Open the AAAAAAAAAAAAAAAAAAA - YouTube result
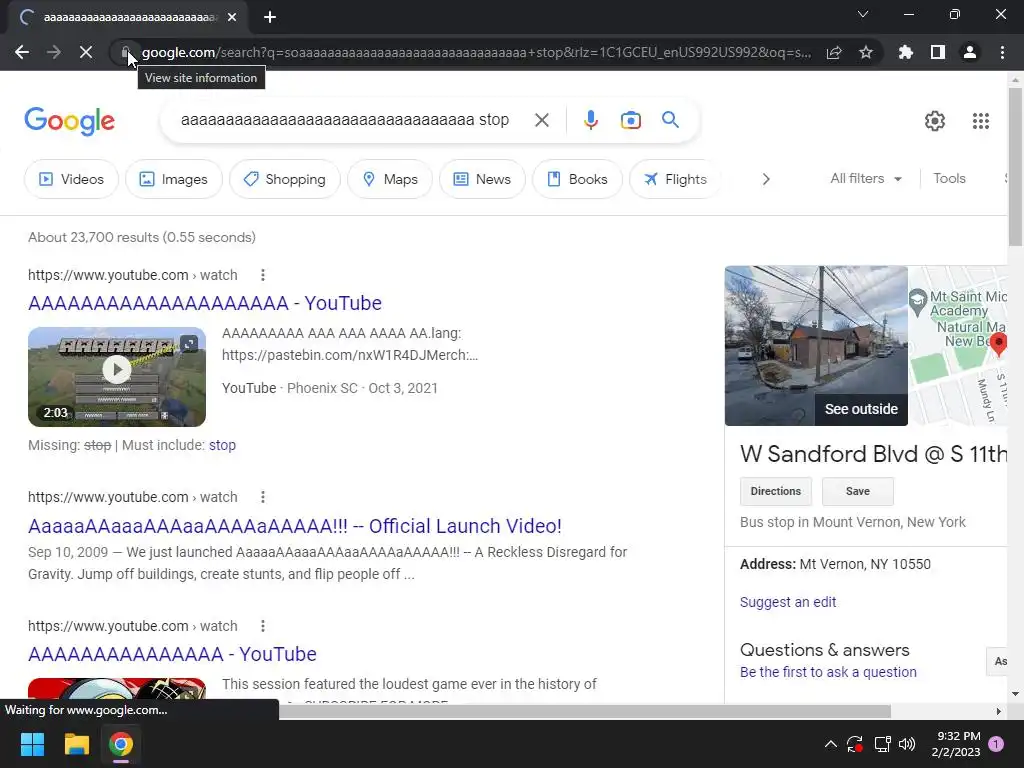1024x768 pixels. pyautogui.click(x=204, y=303)
